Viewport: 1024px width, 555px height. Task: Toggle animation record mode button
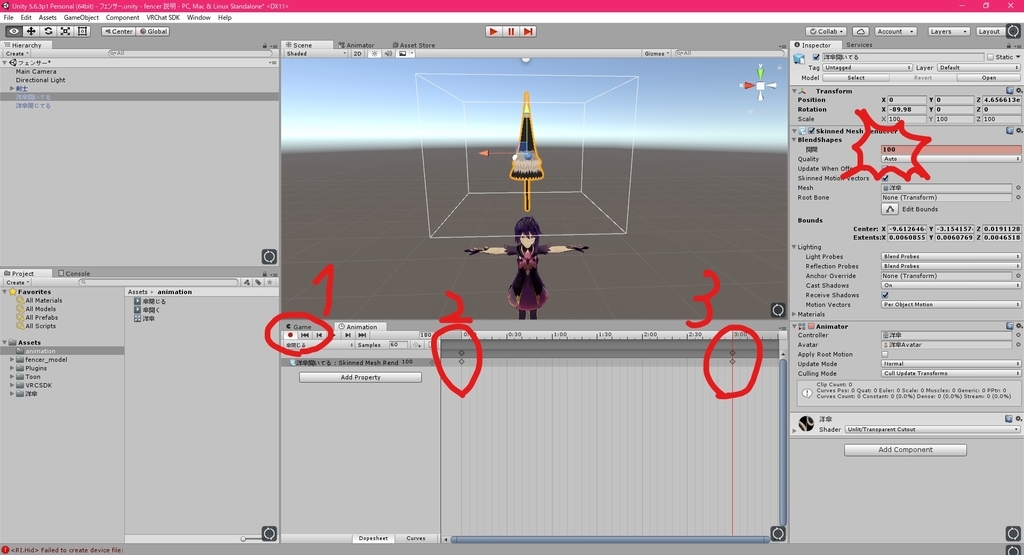[x=291, y=335]
